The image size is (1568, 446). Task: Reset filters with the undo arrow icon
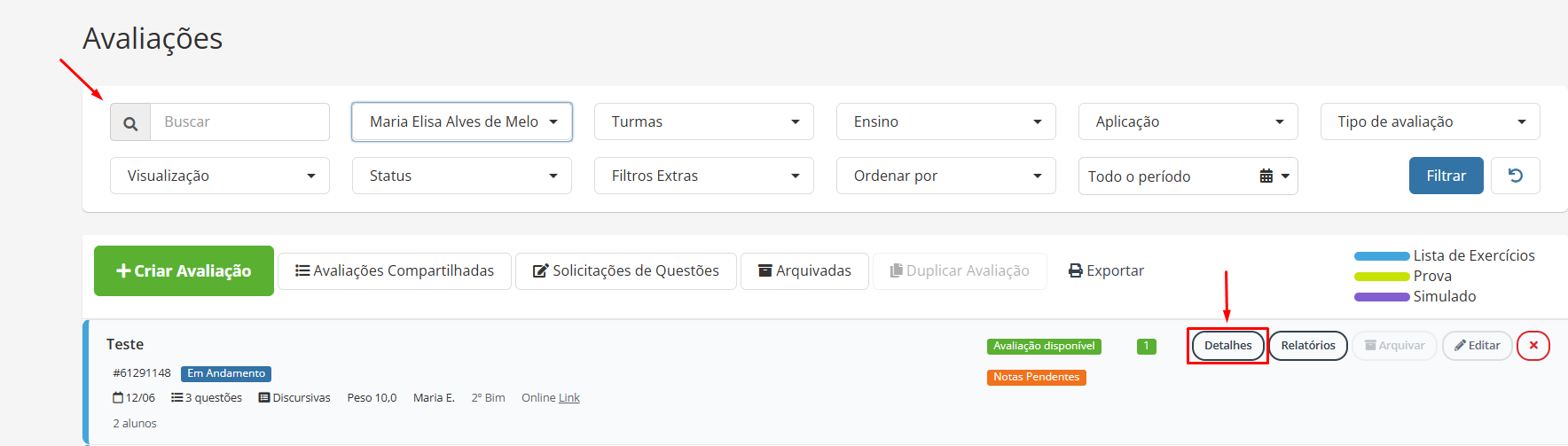(x=1516, y=176)
